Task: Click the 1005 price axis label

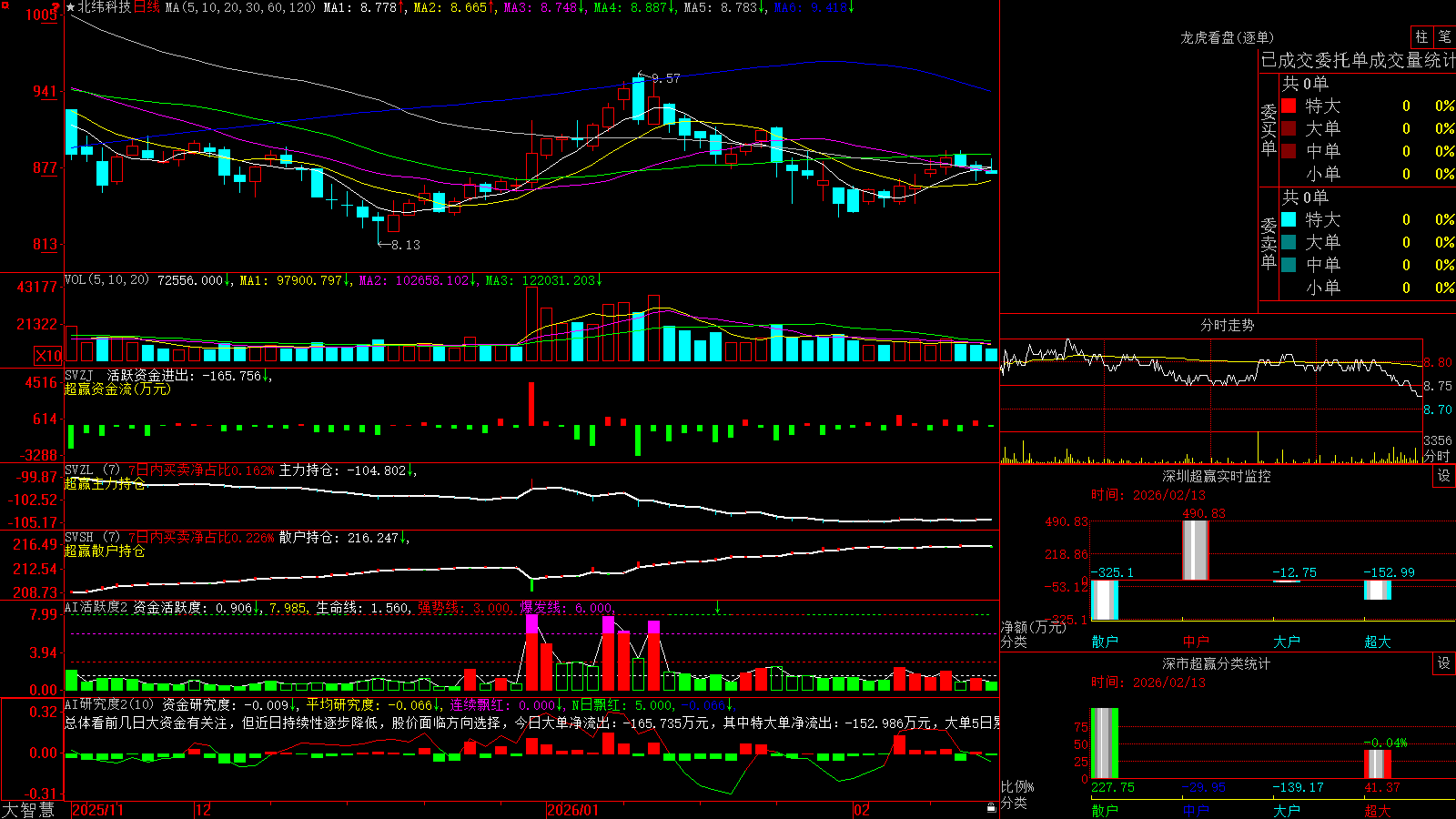Action: [42, 15]
